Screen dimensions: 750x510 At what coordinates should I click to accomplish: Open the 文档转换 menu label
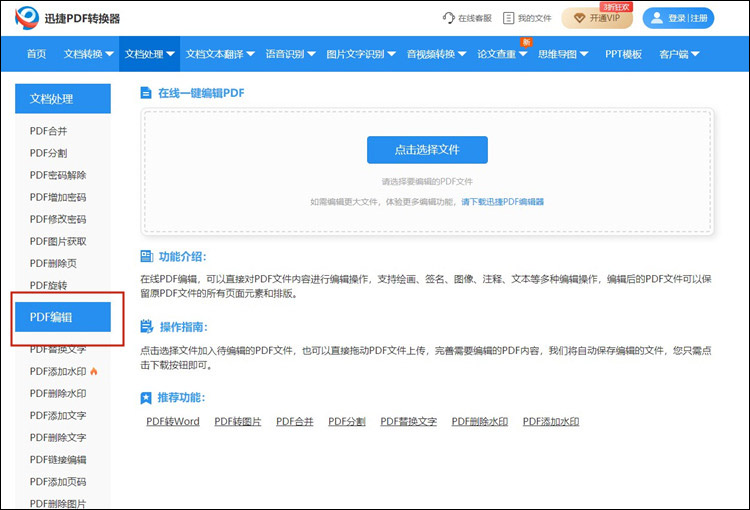click(84, 54)
